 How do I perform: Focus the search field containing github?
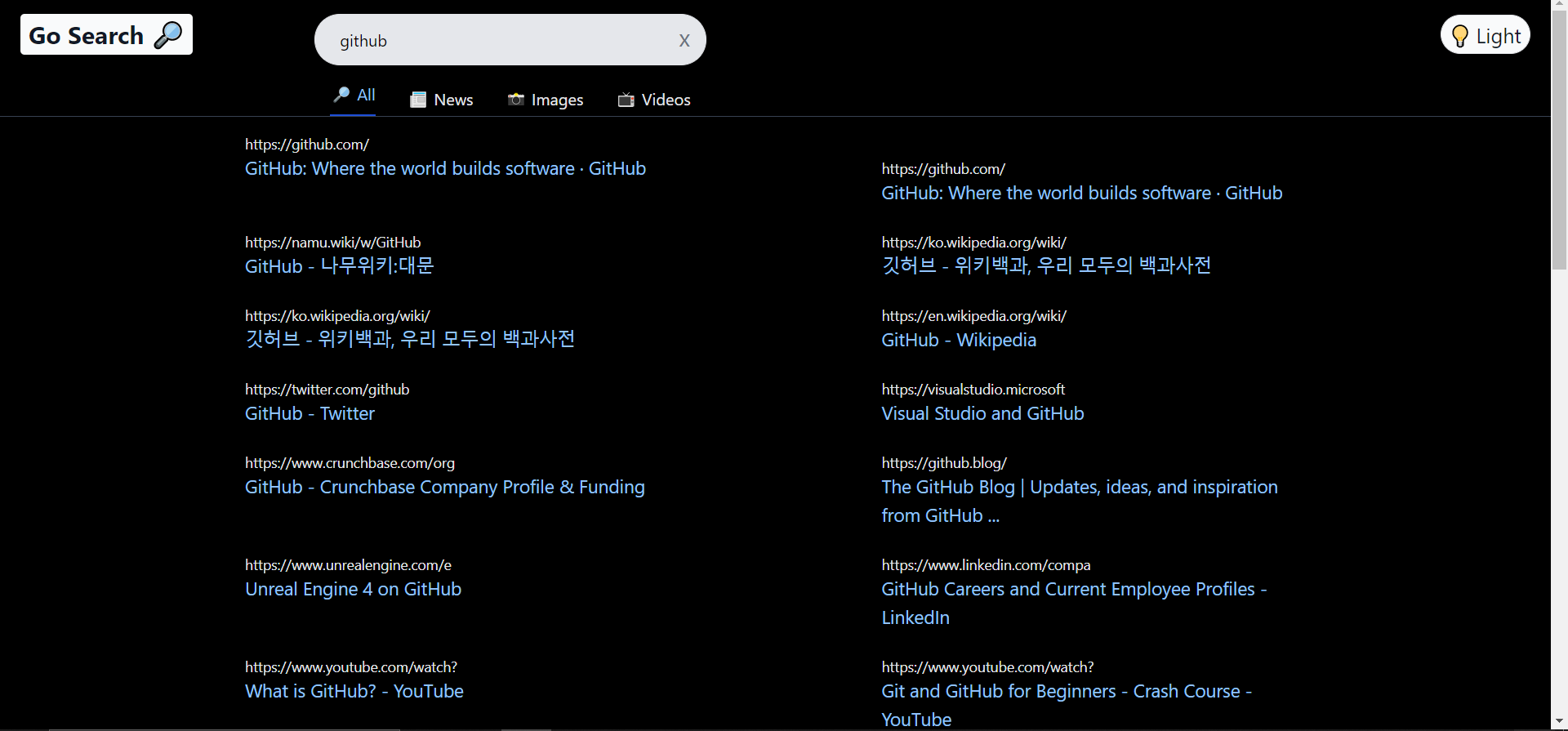tap(510, 40)
